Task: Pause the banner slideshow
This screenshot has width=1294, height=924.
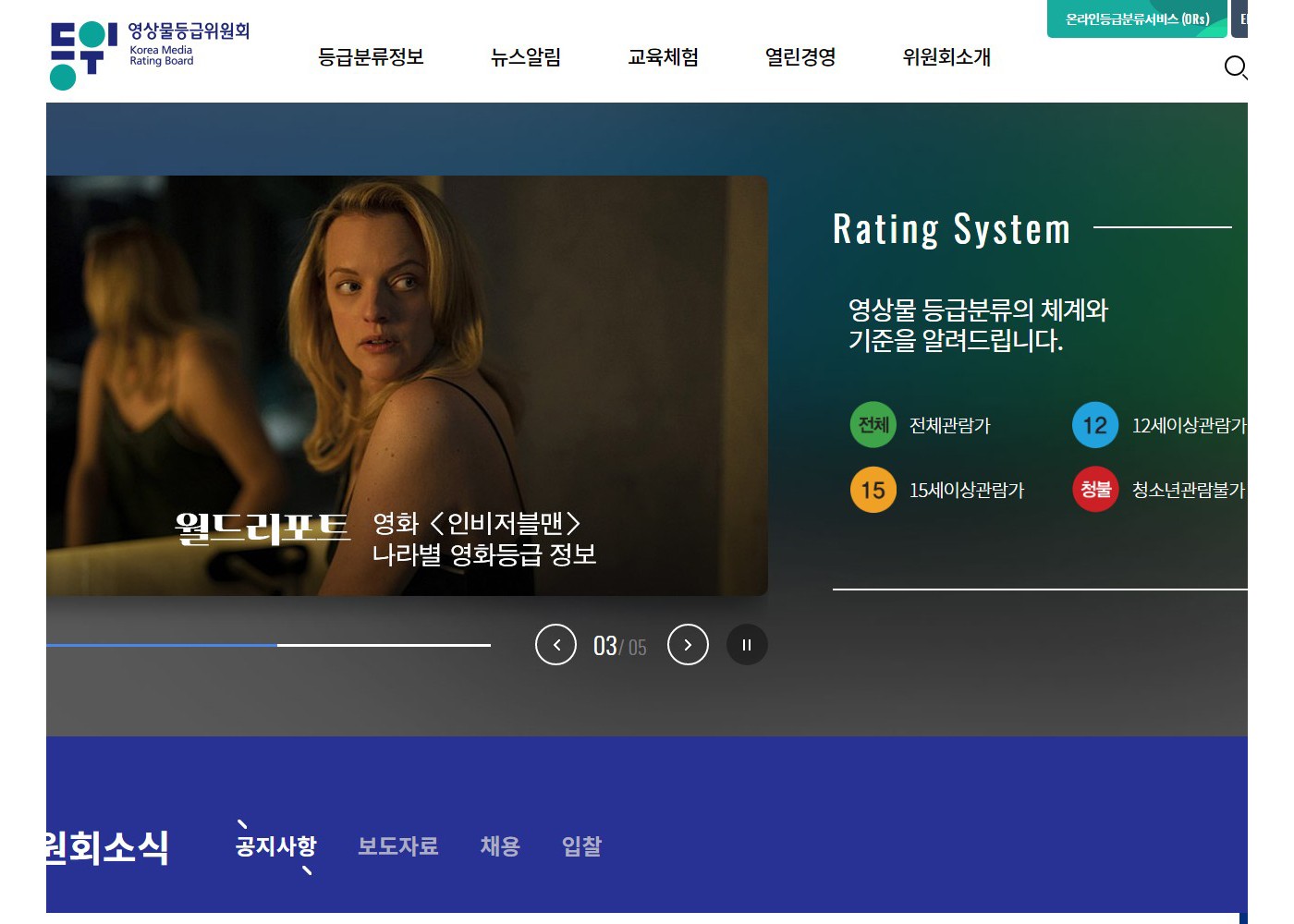Action: point(747,645)
